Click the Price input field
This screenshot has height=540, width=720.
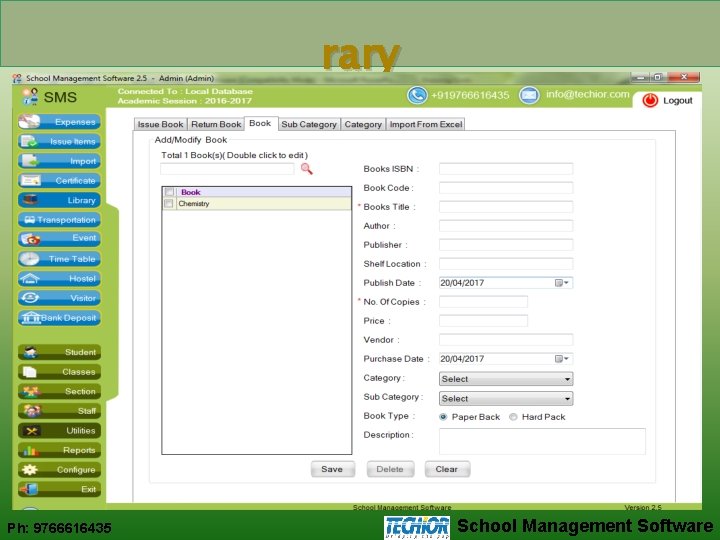pos(484,321)
